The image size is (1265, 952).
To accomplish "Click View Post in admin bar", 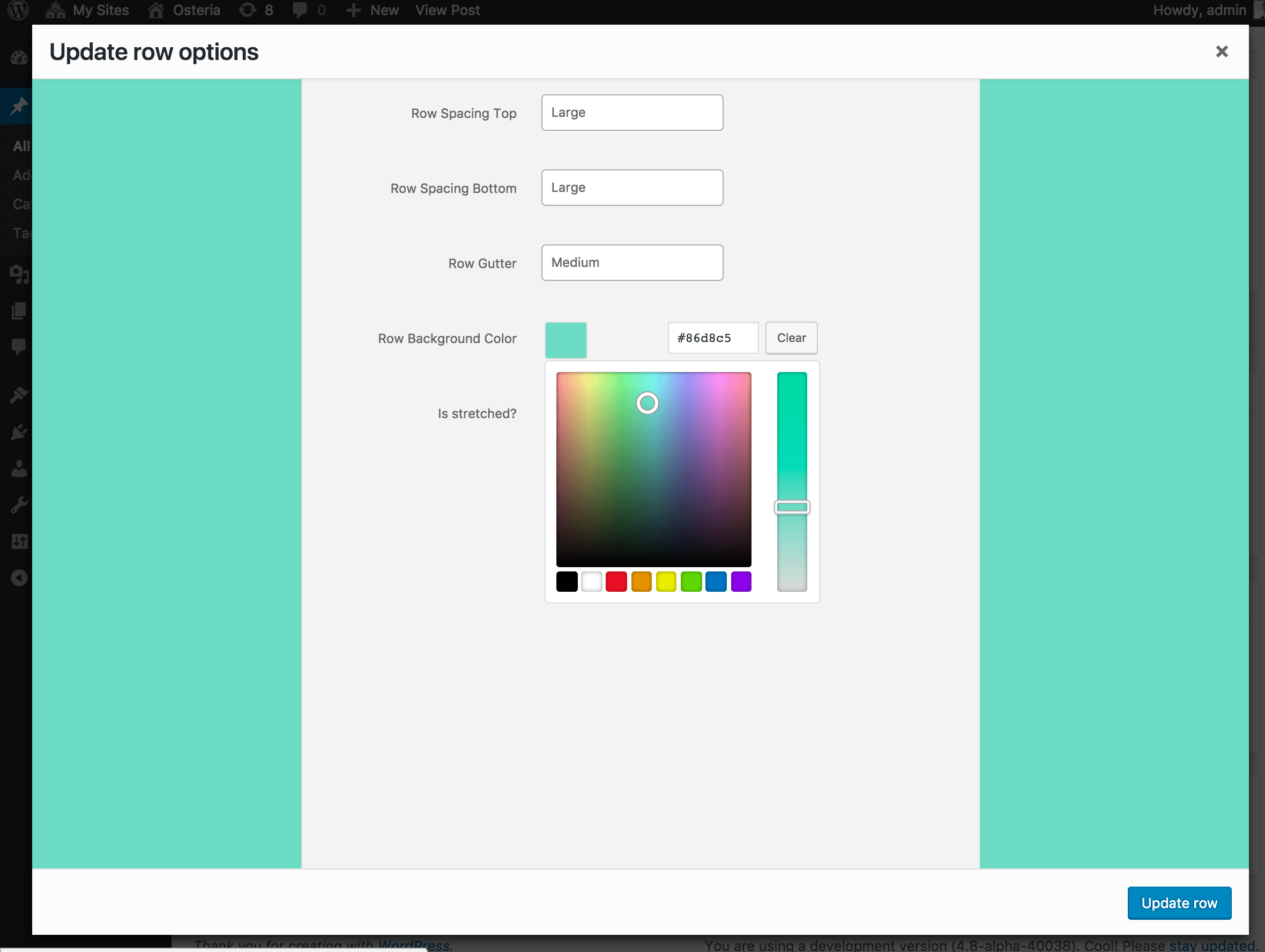I will coord(447,10).
